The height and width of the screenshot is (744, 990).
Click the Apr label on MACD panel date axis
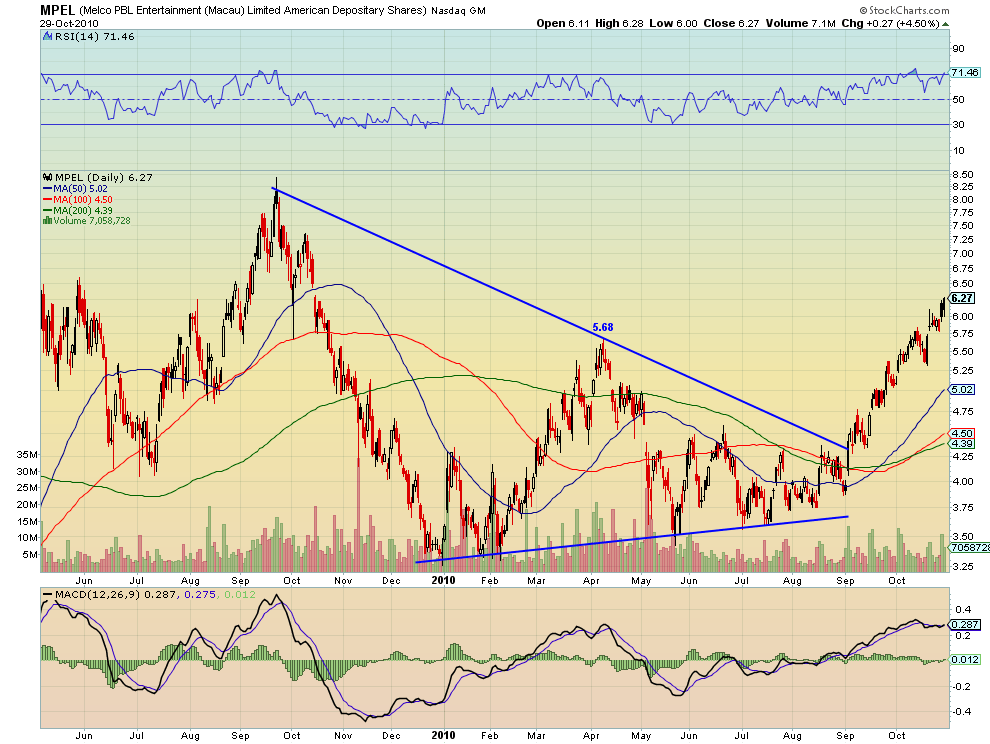(591, 736)
